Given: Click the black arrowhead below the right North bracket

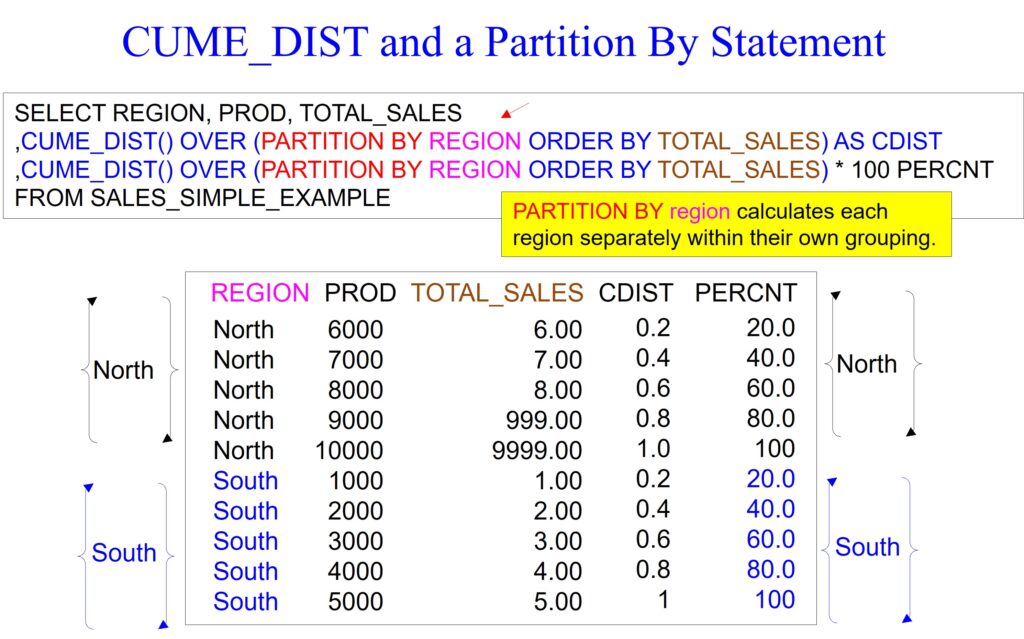Looking at the screenshot, I should coord(911,432).
